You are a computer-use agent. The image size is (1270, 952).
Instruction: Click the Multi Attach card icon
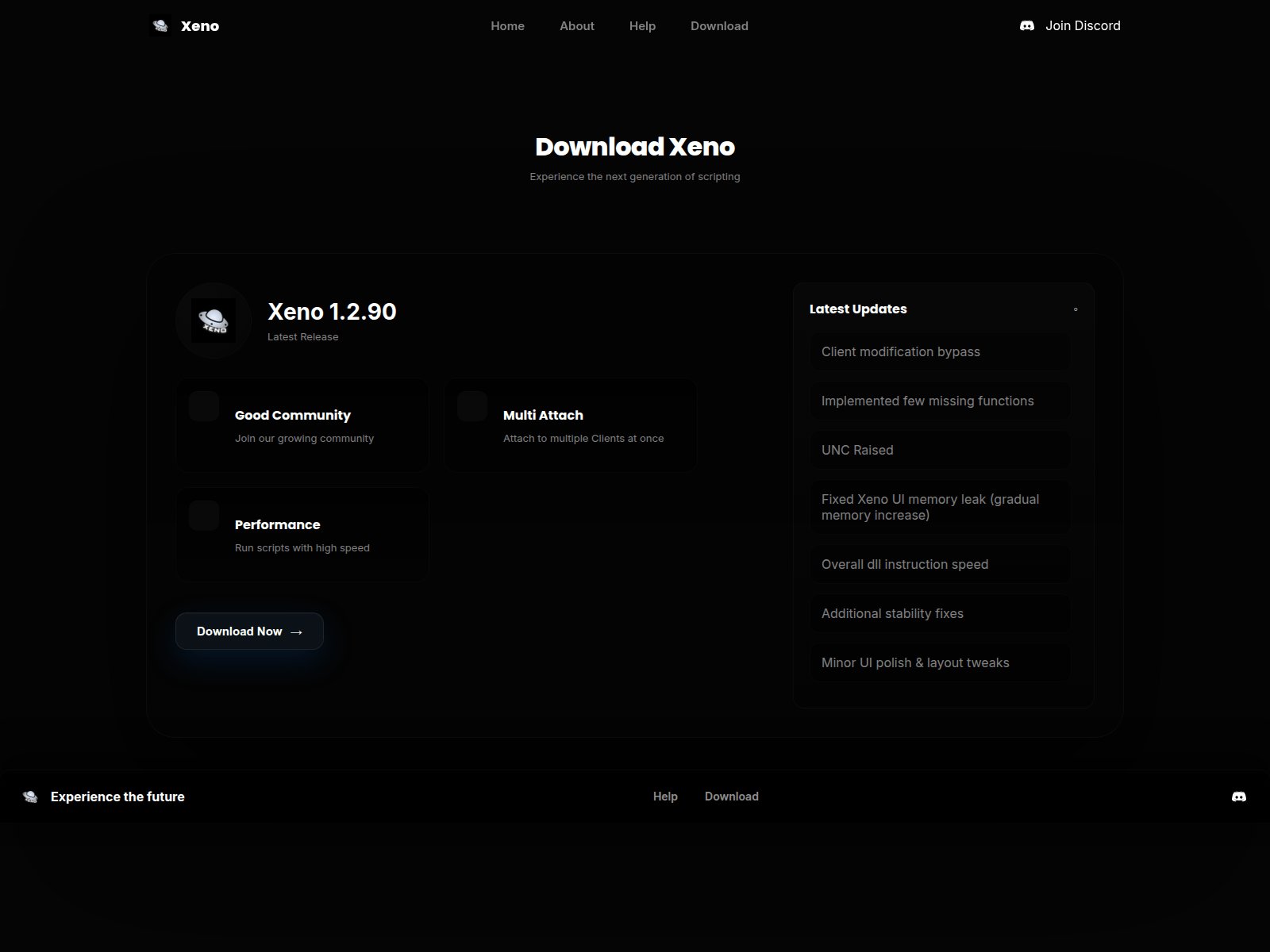[x=472, y=406]
